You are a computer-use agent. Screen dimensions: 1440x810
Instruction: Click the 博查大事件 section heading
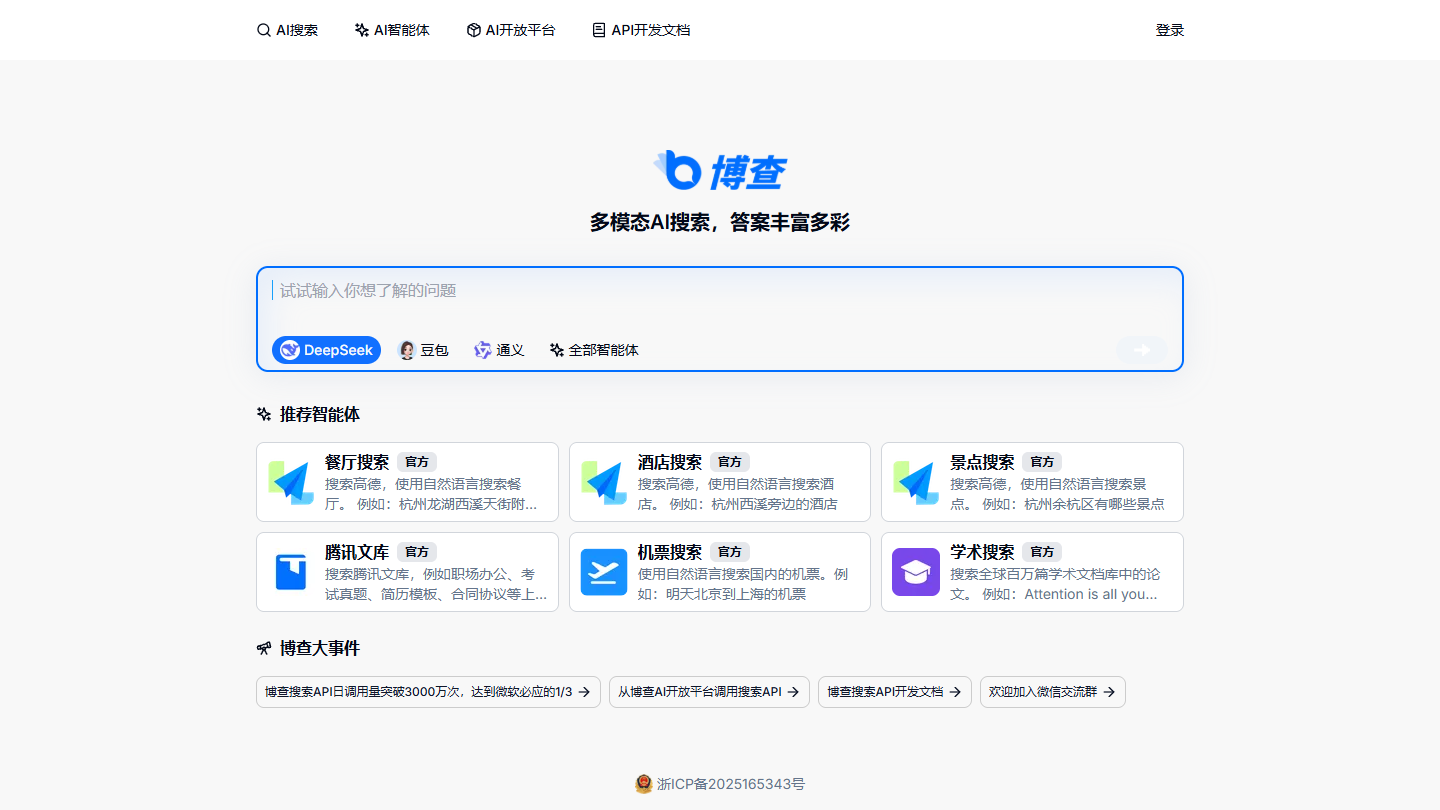(320, 648)
